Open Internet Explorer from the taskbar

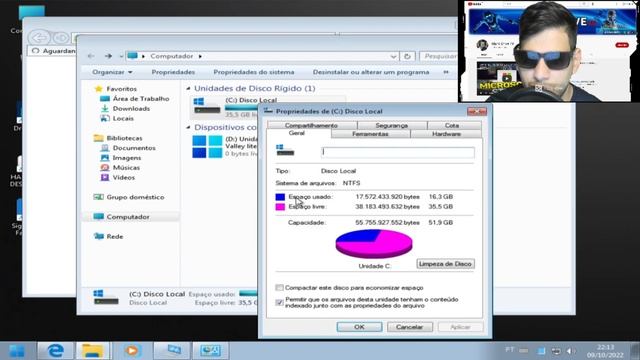tap(56, 351)
